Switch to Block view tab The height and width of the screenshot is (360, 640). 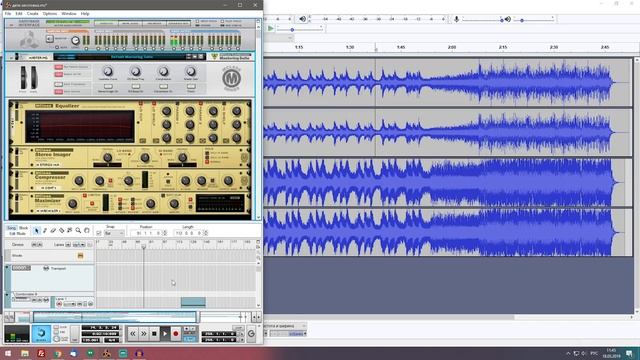tap(23, 228)
